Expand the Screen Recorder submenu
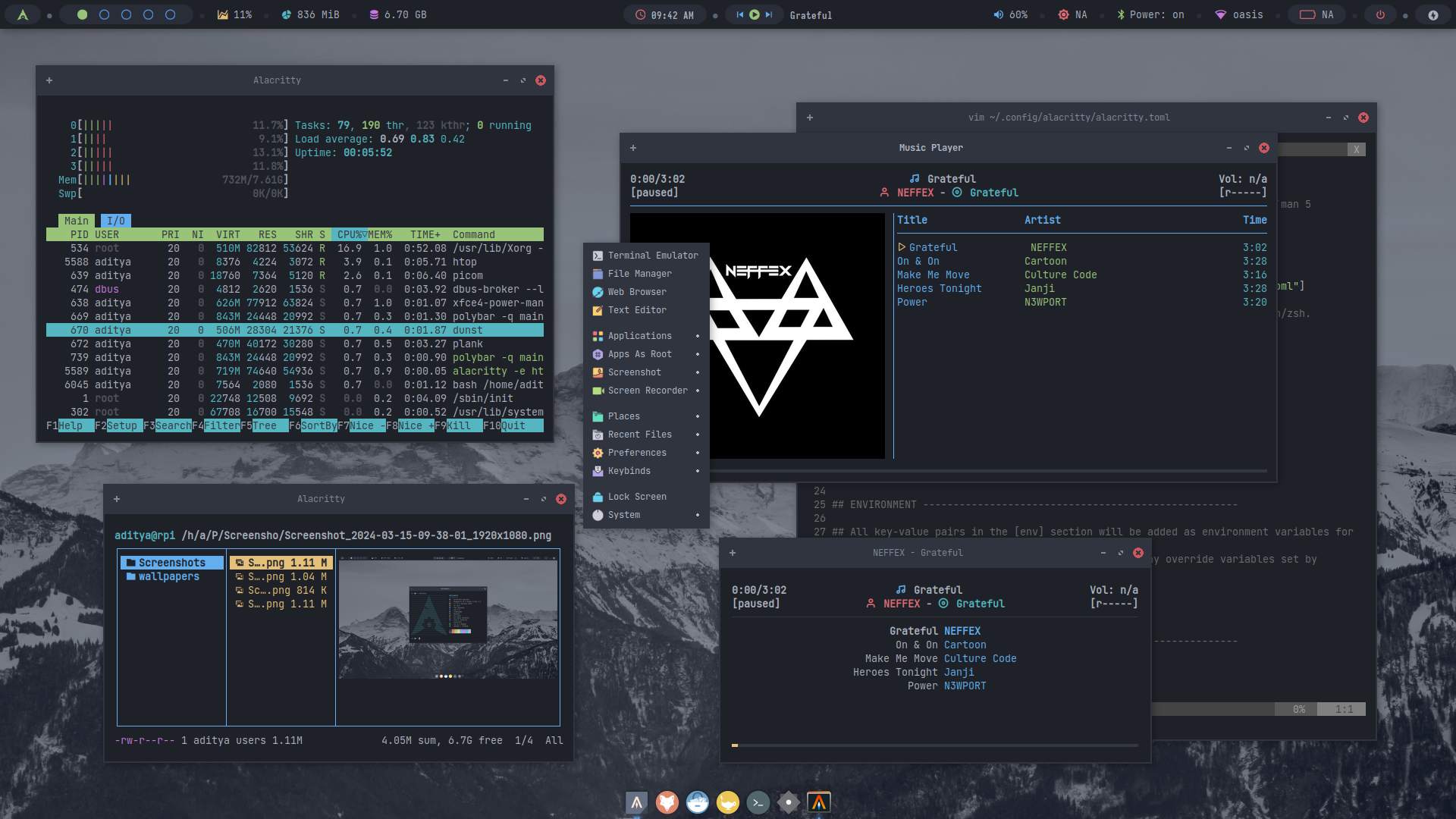Image resolution: width=1456 pixels, height=819 pixels. 647,391
